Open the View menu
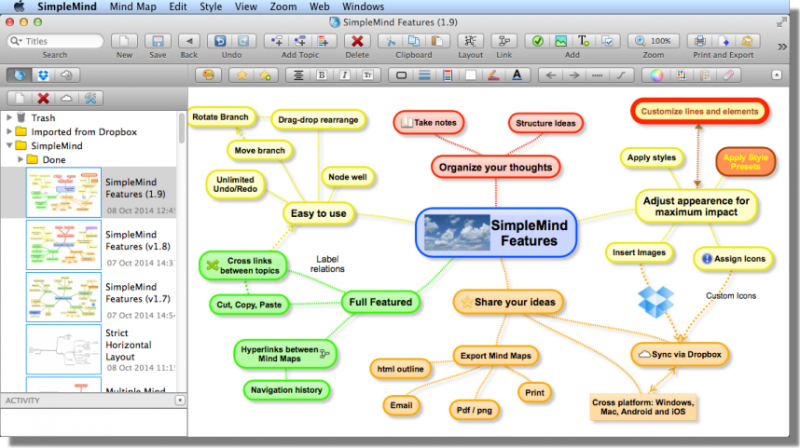 245,7
